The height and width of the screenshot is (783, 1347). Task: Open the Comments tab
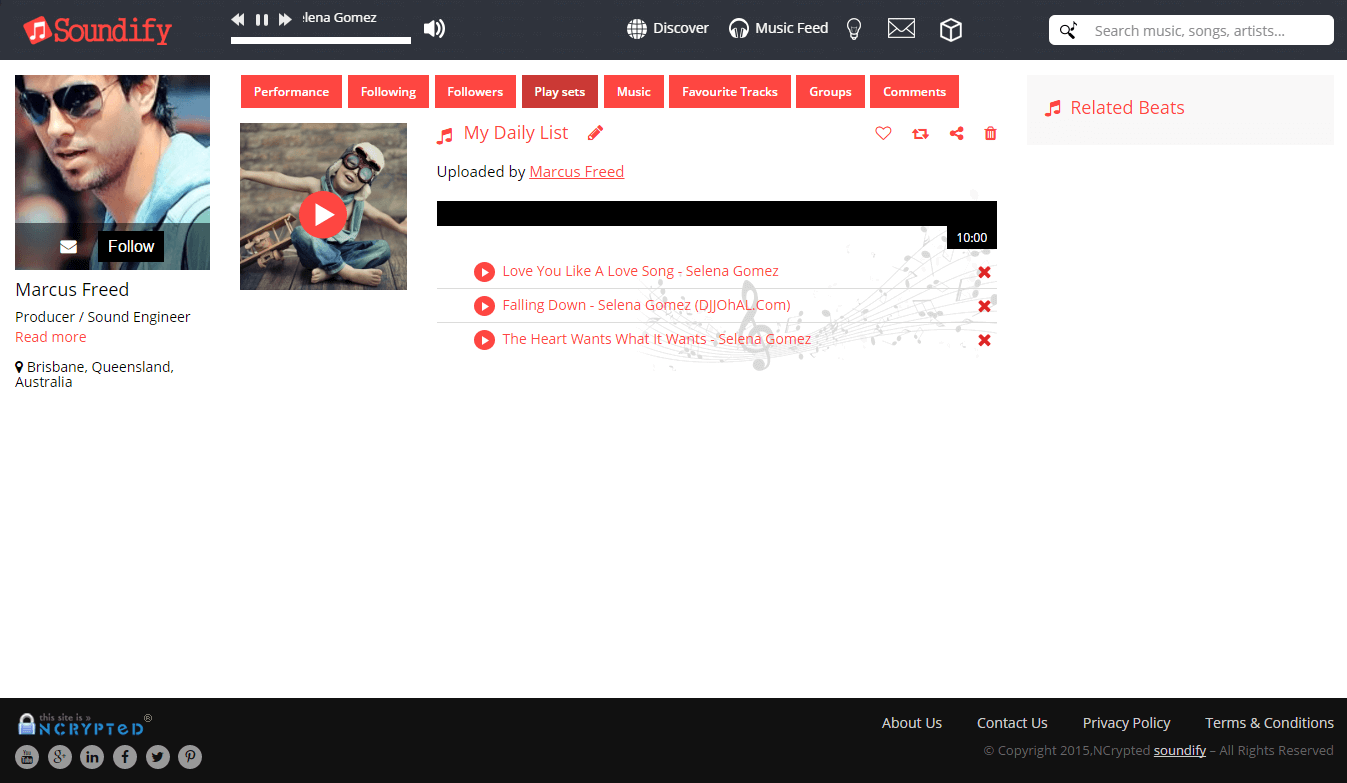tap(914, 91)
